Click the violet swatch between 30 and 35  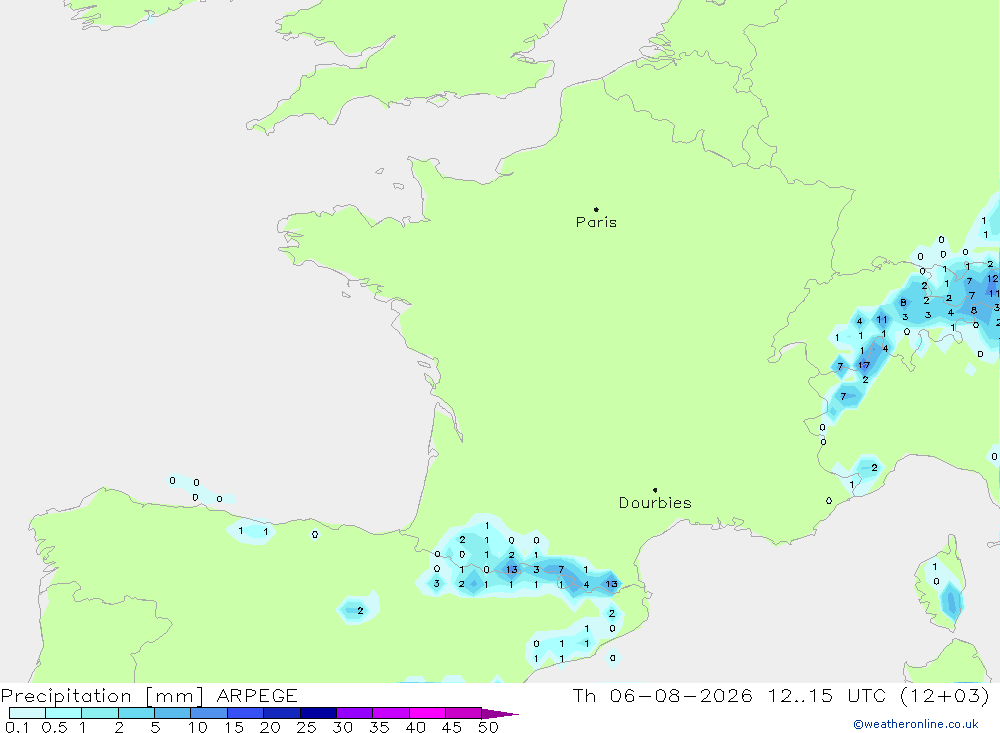click(355, 713)
